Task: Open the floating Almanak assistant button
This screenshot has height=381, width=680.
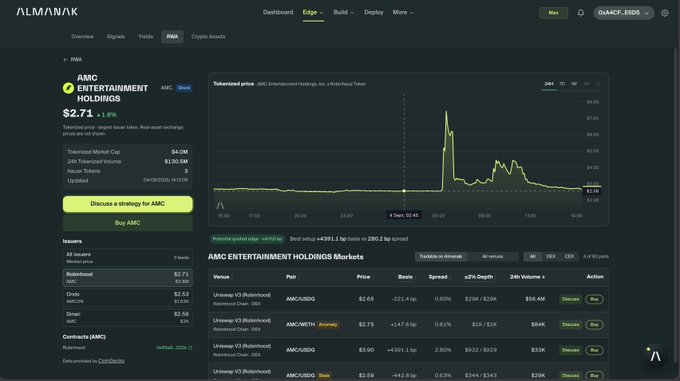Action: coord(655,356)
